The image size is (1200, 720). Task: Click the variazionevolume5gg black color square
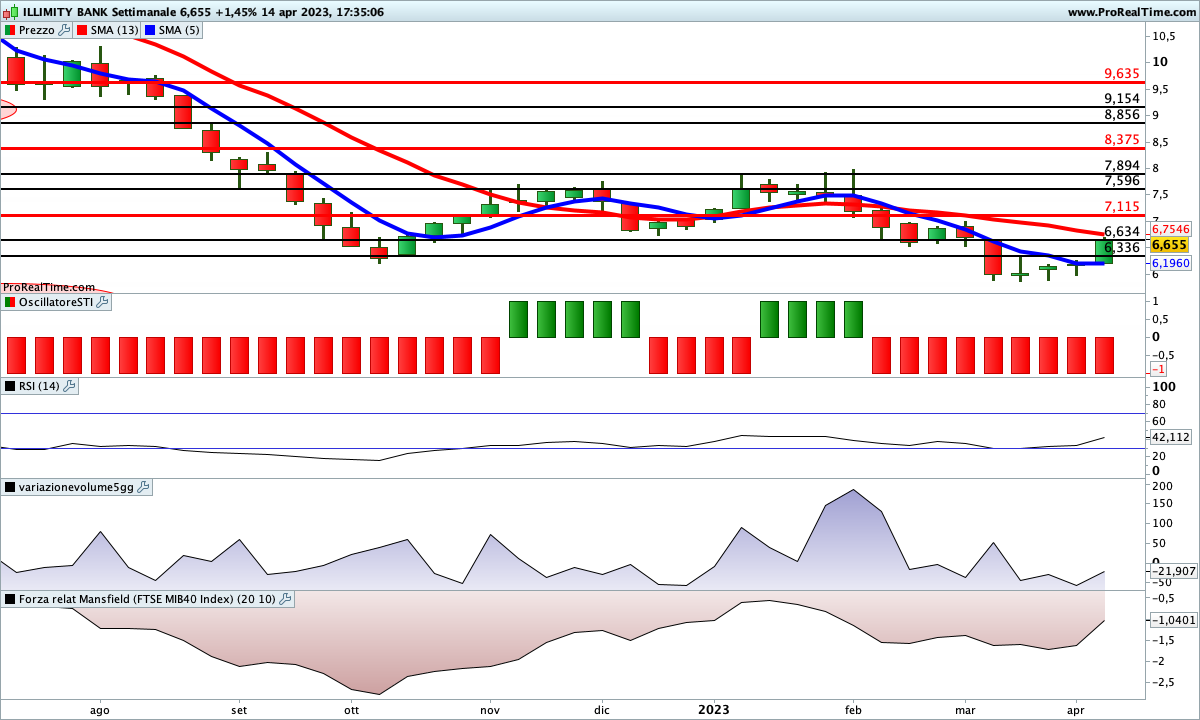pyautogui.click(x=10, y=487)
